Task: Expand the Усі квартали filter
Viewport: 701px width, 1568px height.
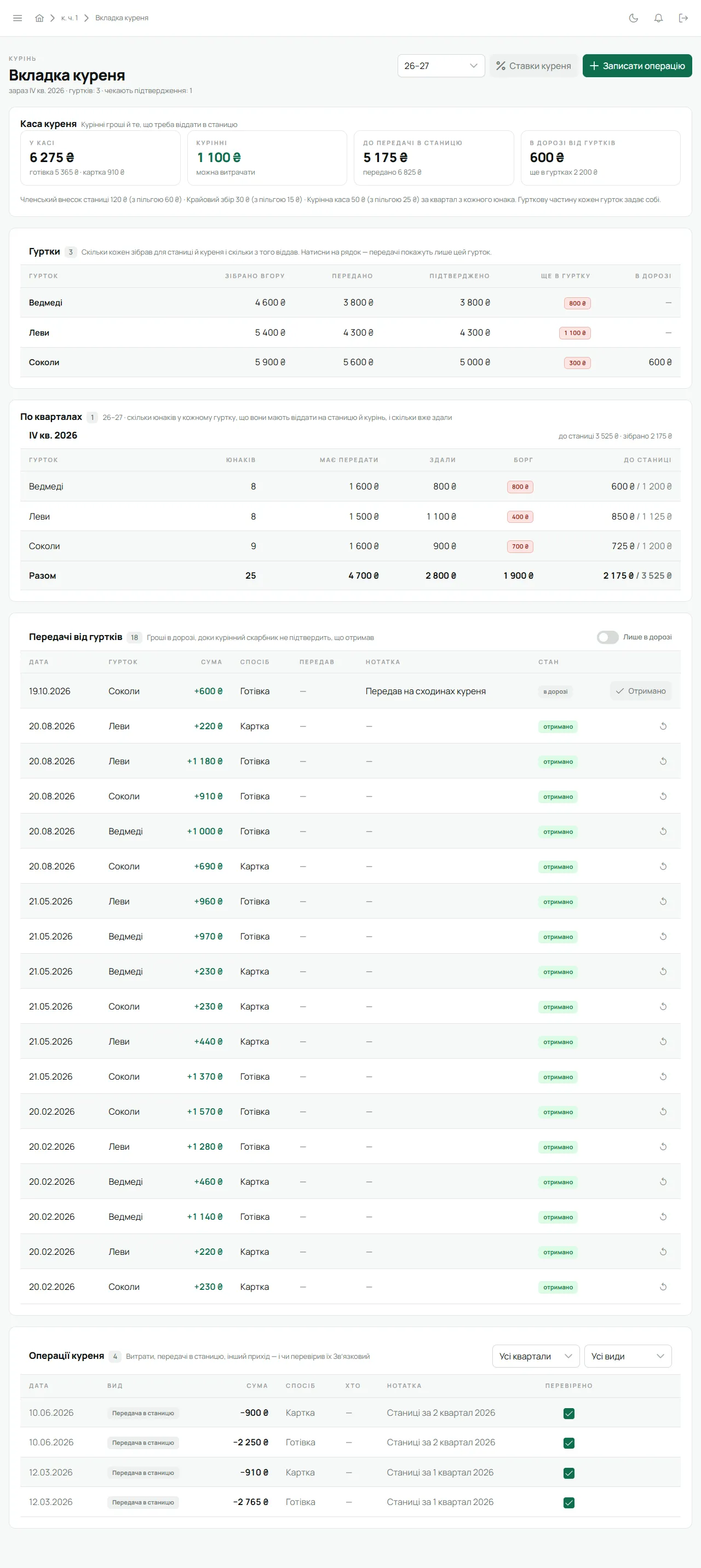Action: pyautogui.click(x=536, y=1356)
